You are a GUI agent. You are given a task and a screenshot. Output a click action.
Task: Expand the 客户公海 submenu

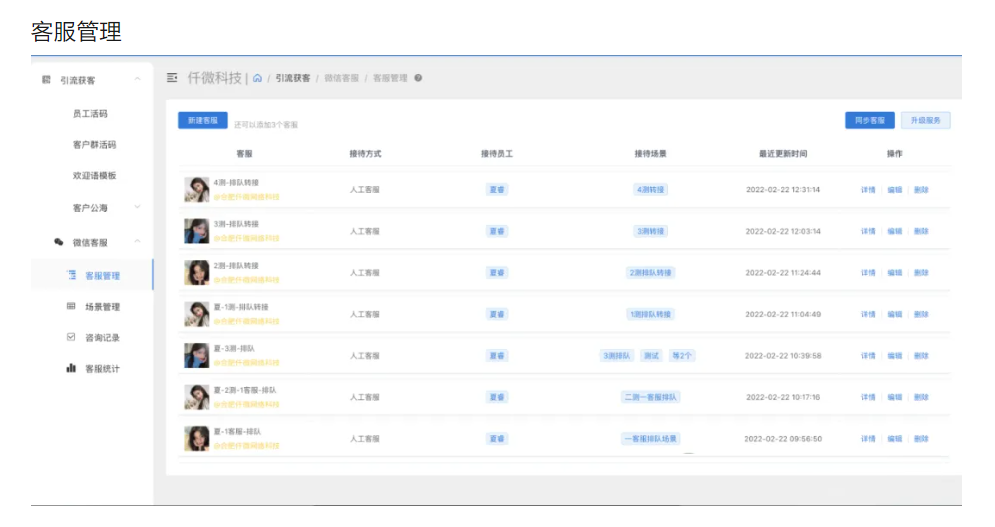click(137, 208)
